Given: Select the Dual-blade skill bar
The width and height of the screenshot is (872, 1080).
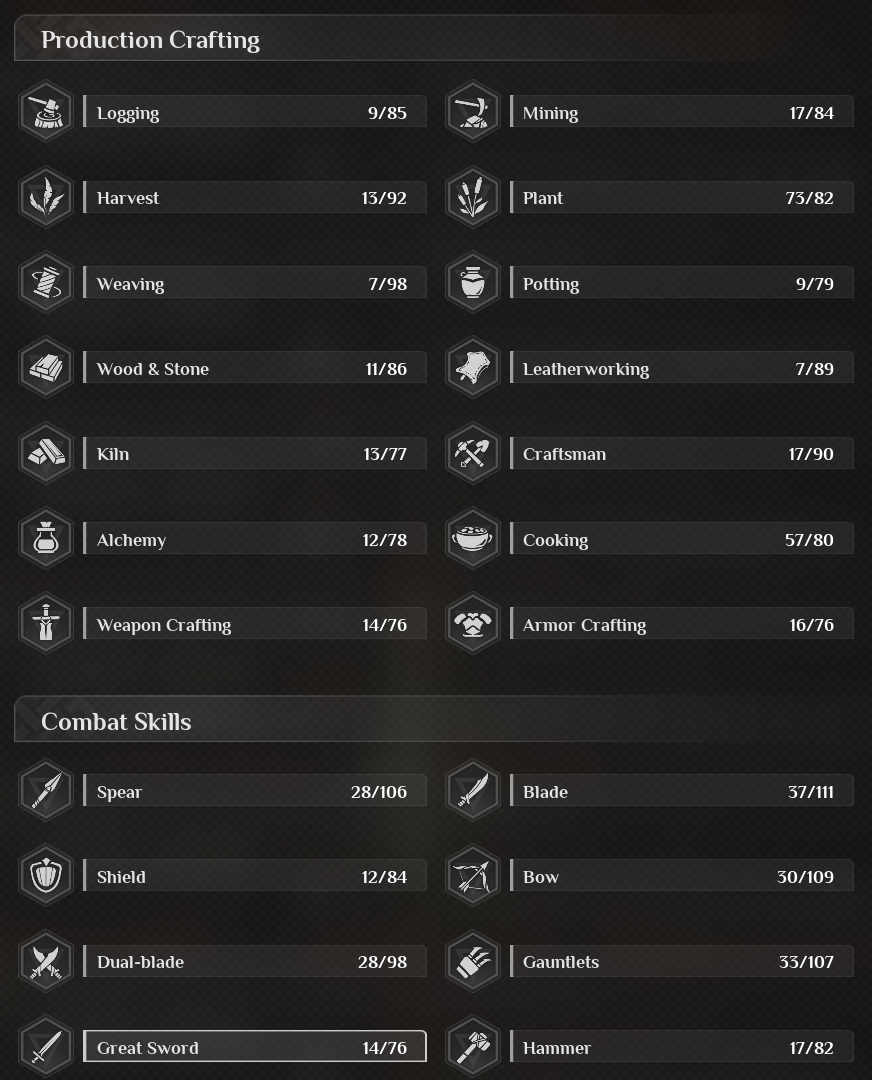Looking at the screenshot, I should tap(255, 962).
